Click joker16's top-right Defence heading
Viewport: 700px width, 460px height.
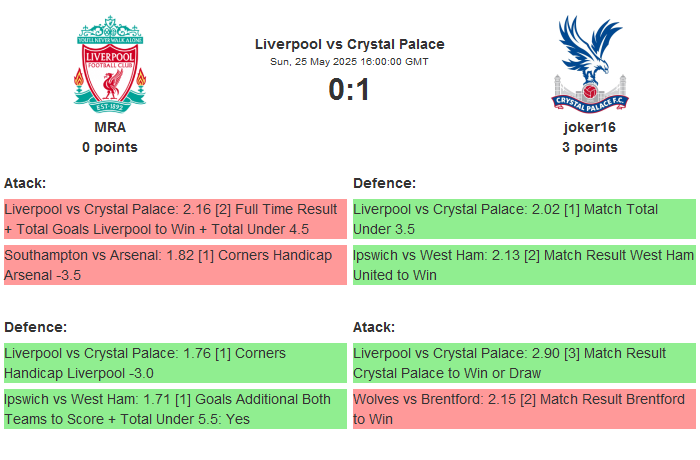point(384,183)
